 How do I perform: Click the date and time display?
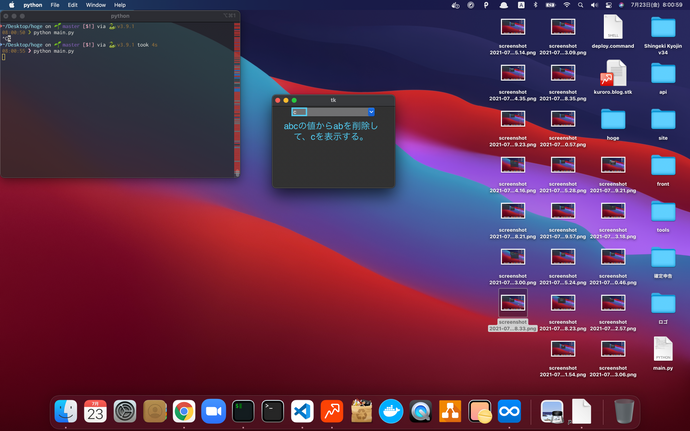(x=657, y=5)
